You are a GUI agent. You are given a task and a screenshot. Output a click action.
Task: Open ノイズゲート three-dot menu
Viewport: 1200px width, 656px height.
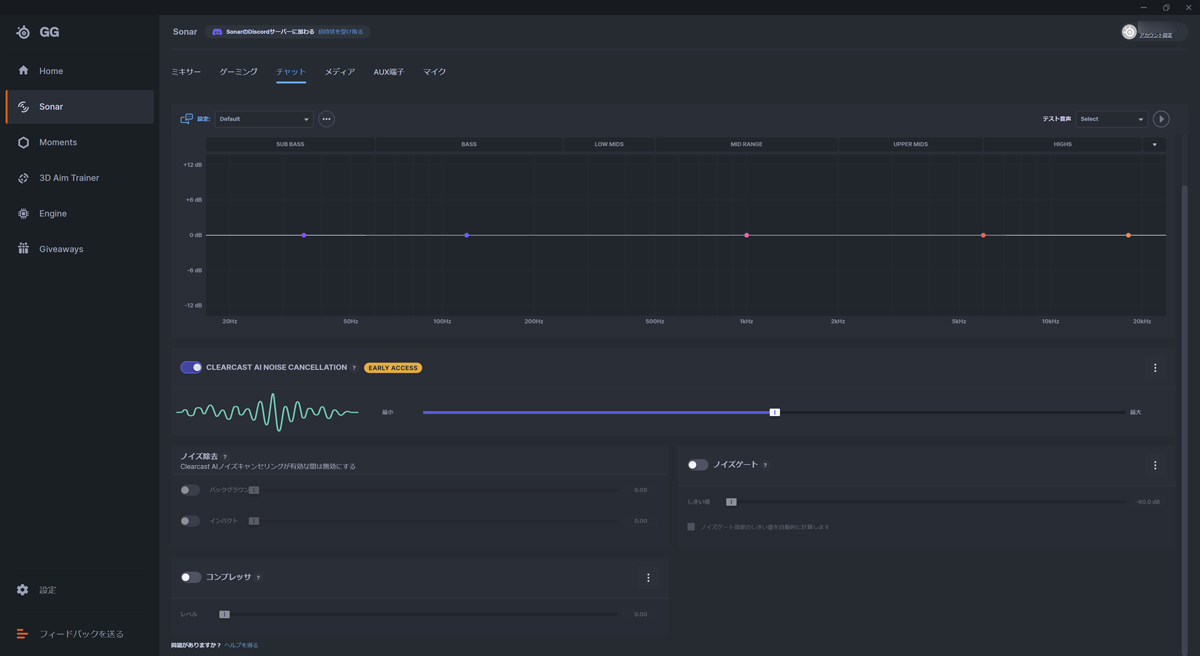point(1155,465)
